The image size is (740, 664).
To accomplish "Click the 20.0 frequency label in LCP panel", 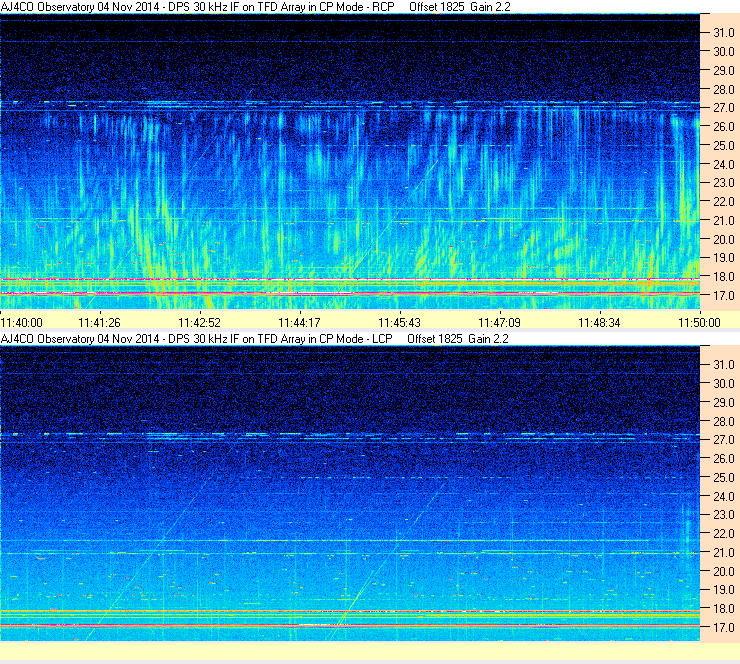I will point(724,572).
